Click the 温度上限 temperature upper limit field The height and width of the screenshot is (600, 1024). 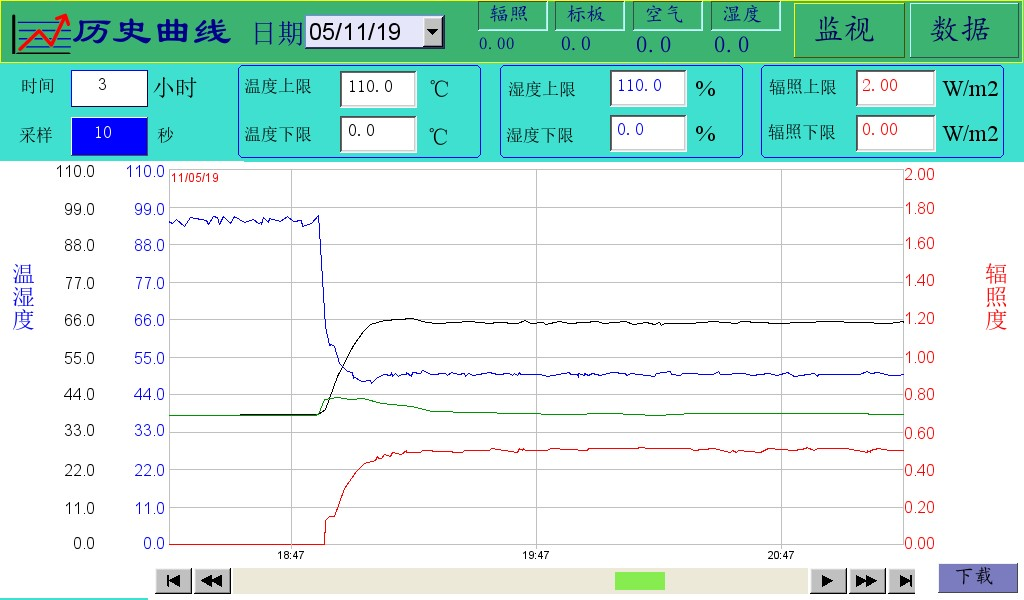[x=378, y=88]
